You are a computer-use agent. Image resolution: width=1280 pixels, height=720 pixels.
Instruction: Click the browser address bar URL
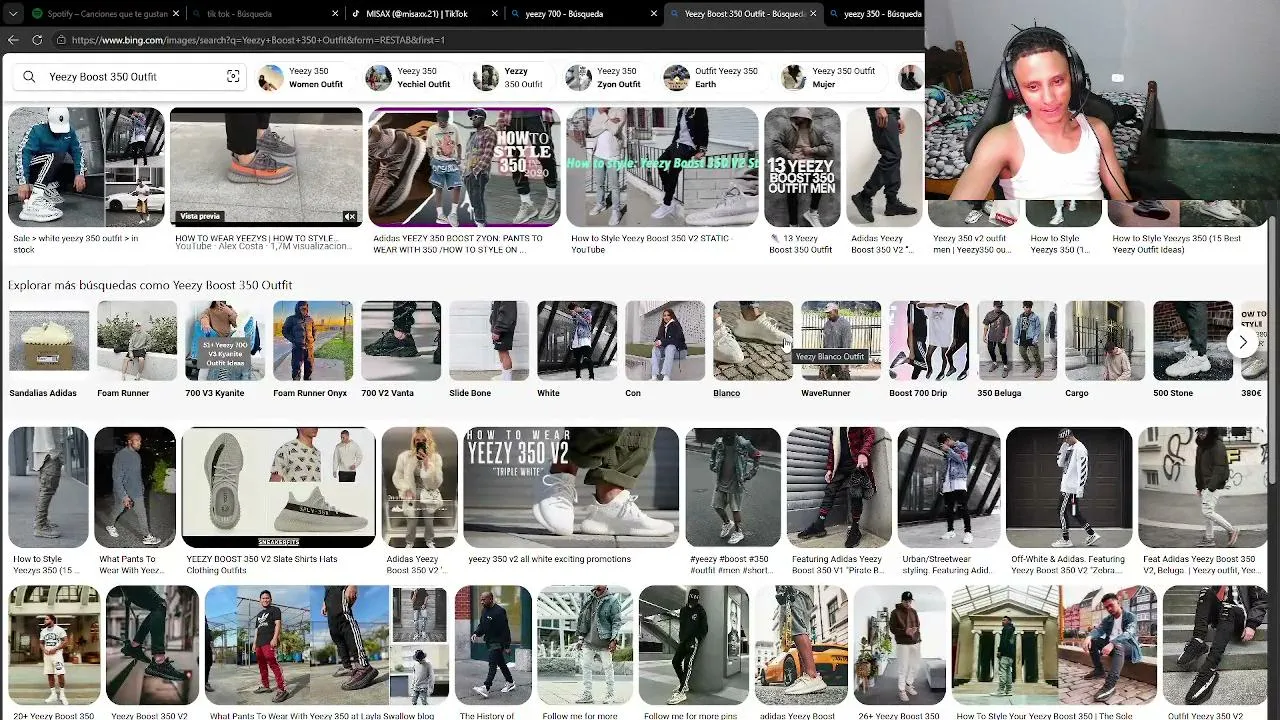click(258, 40)
